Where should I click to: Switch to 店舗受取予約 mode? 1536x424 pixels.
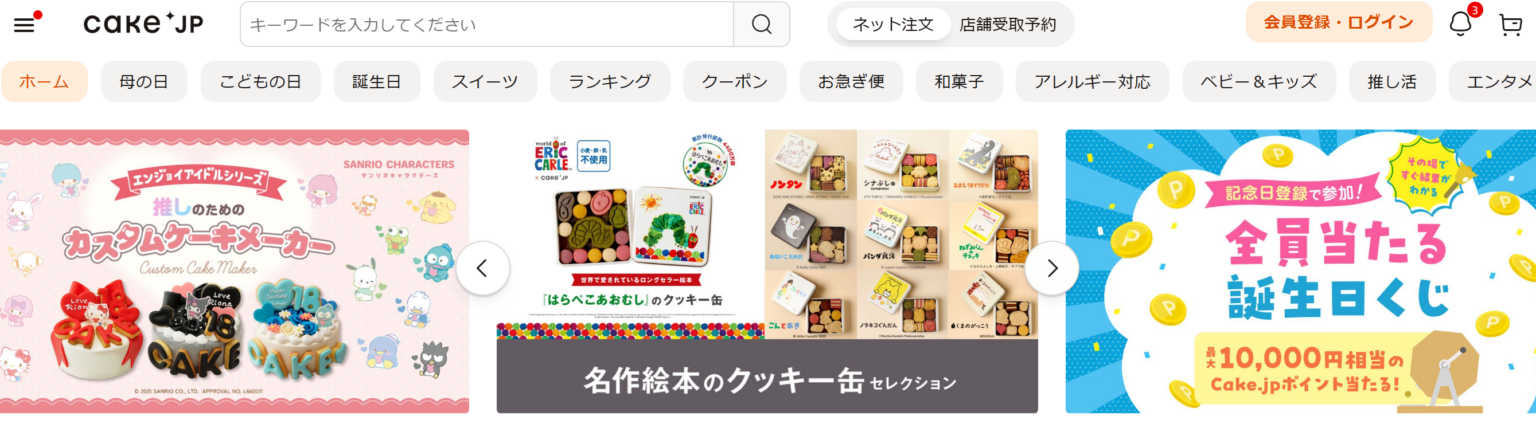1008,24
